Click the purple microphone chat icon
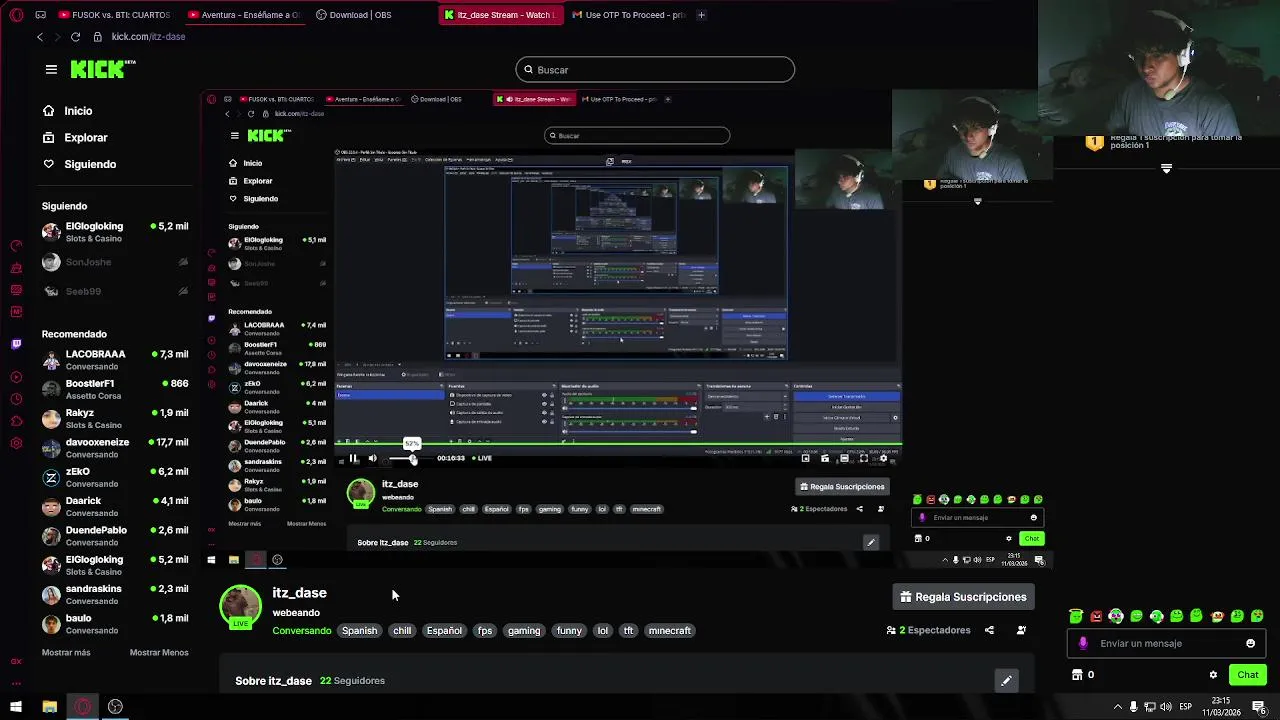 pos(1083,643)
